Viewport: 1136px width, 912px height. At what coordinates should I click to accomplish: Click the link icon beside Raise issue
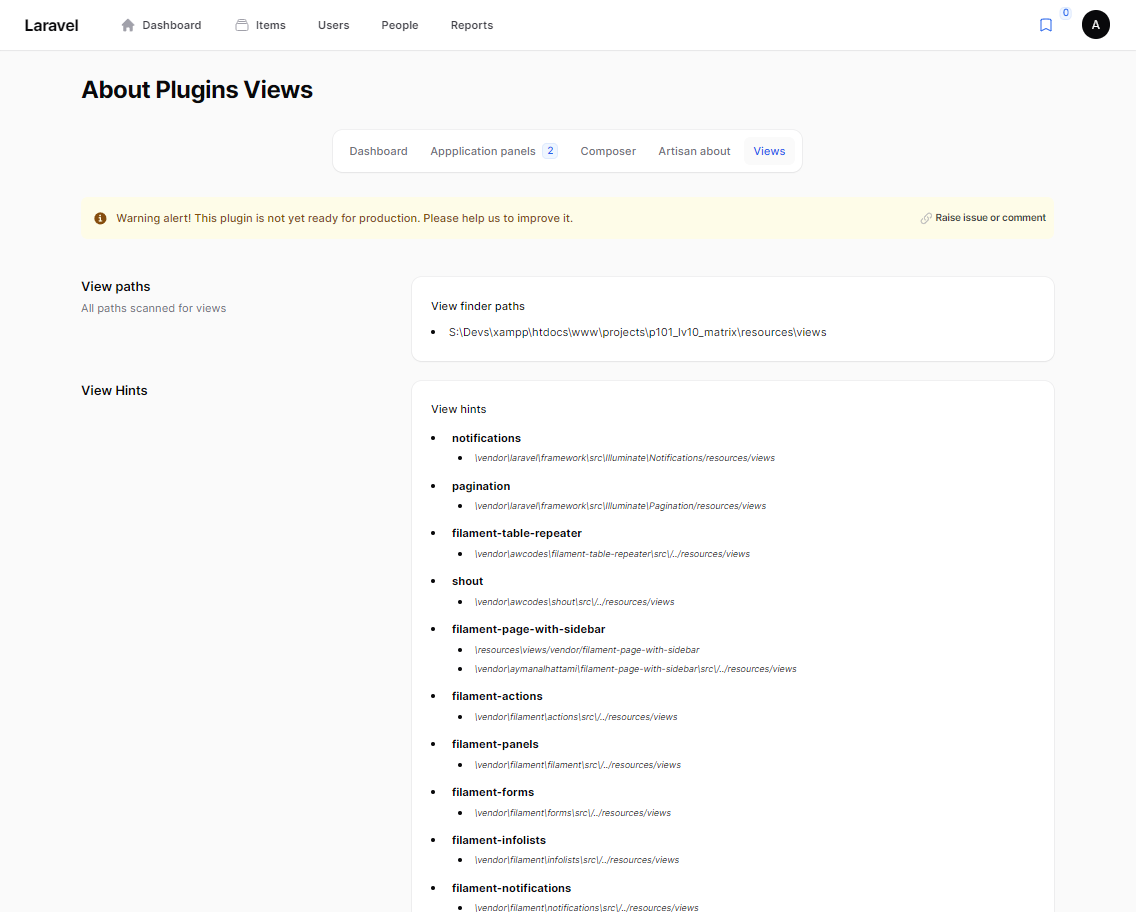[926, 218]
